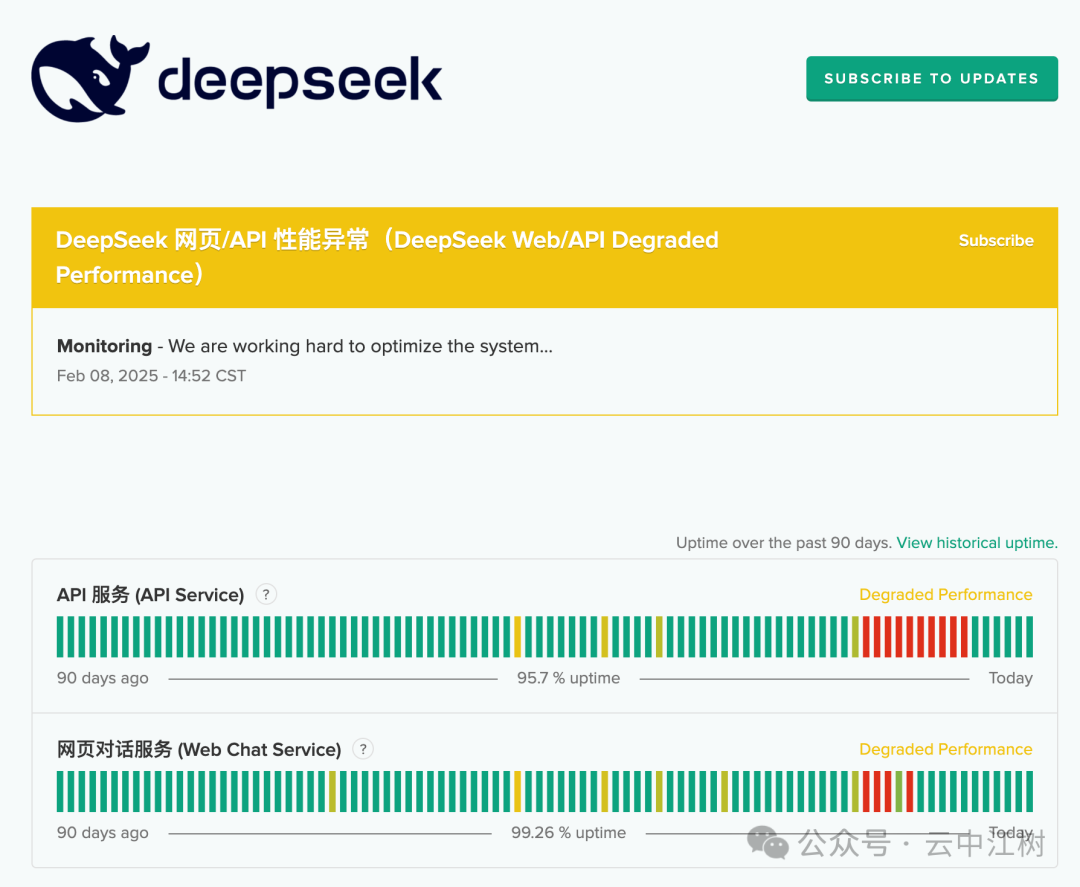This screenshot has height=887, width=1080.
Task: Click the deepseek wordmark text
Action: [300, 82]
